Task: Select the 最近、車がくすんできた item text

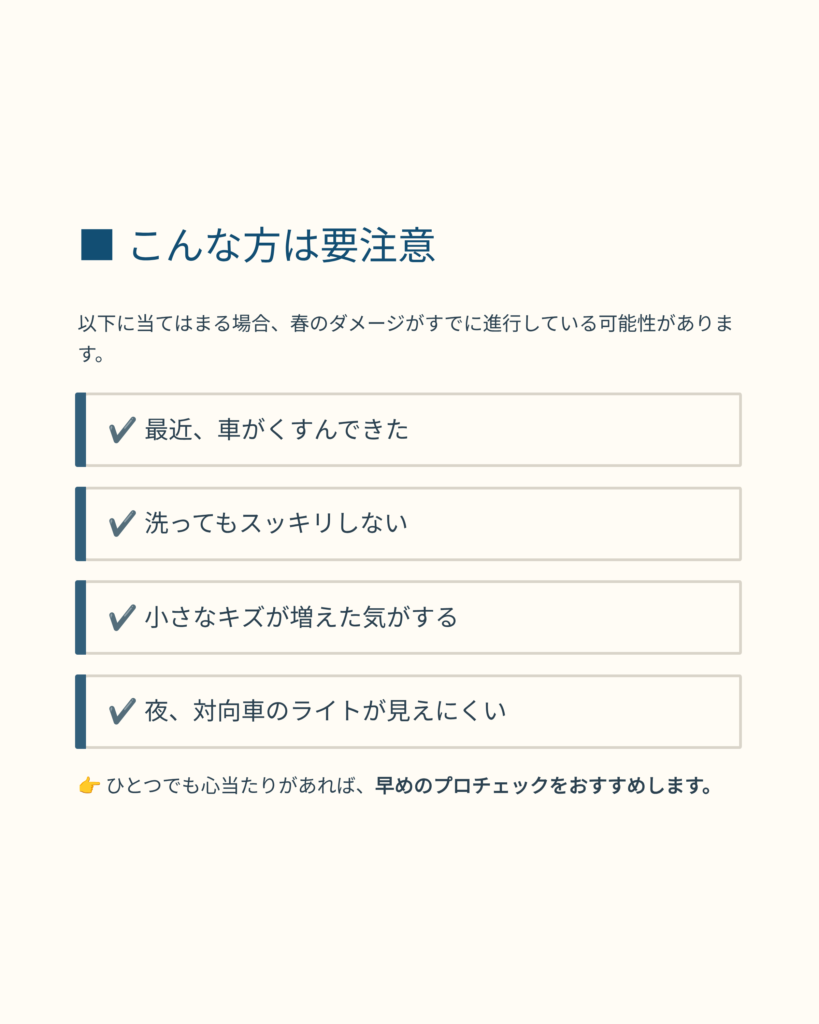Action: (x=277, y=430)
